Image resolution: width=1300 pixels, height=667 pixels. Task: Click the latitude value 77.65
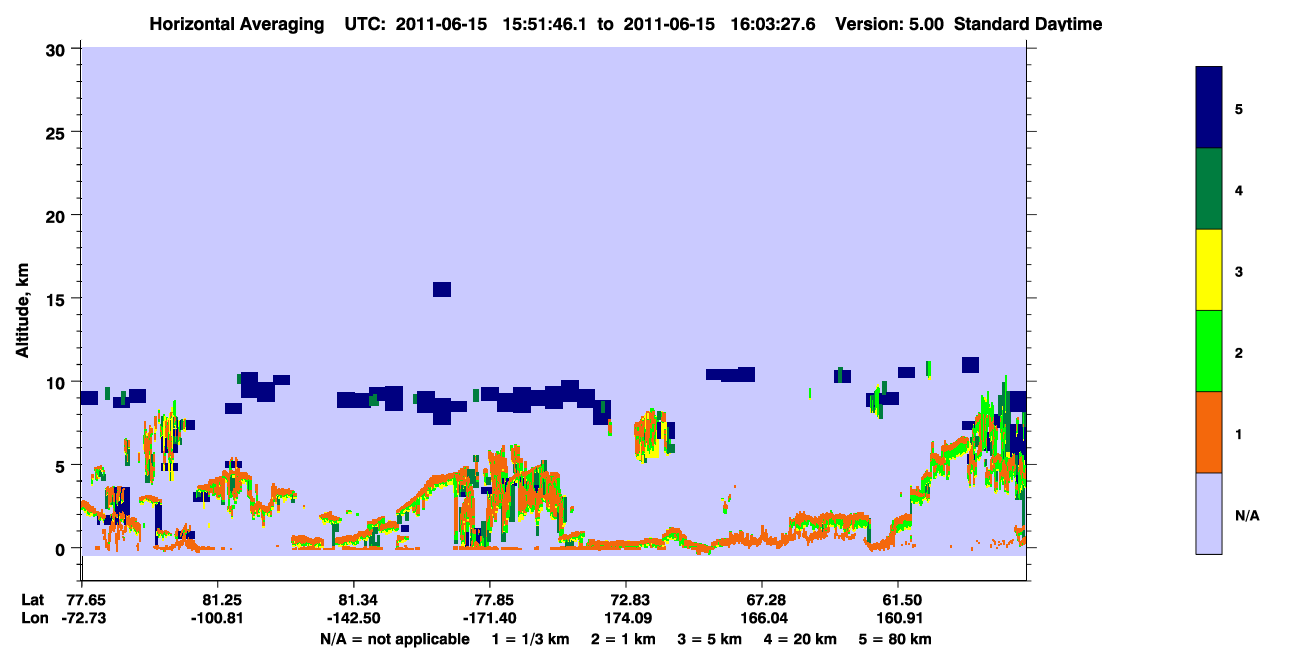coord(83,599)
